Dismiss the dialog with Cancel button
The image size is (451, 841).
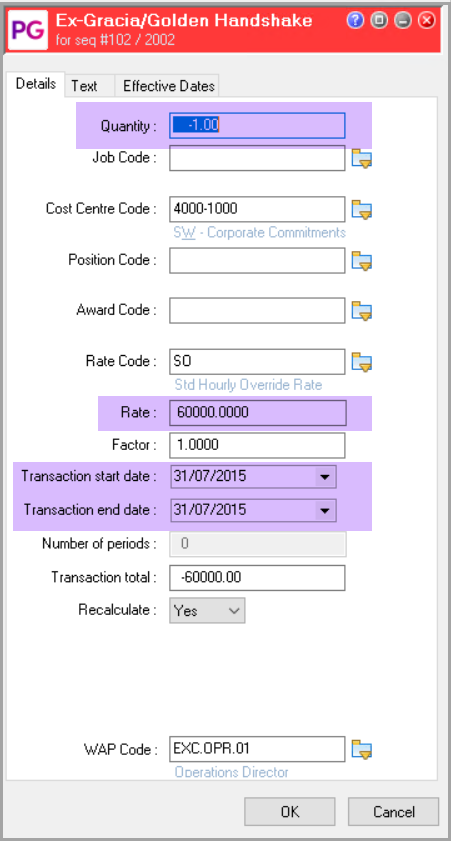394,812
